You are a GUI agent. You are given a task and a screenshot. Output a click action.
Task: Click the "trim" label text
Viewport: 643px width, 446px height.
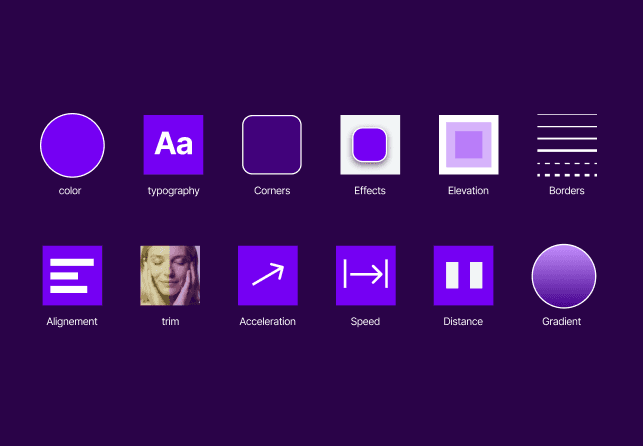click(170, 321)
